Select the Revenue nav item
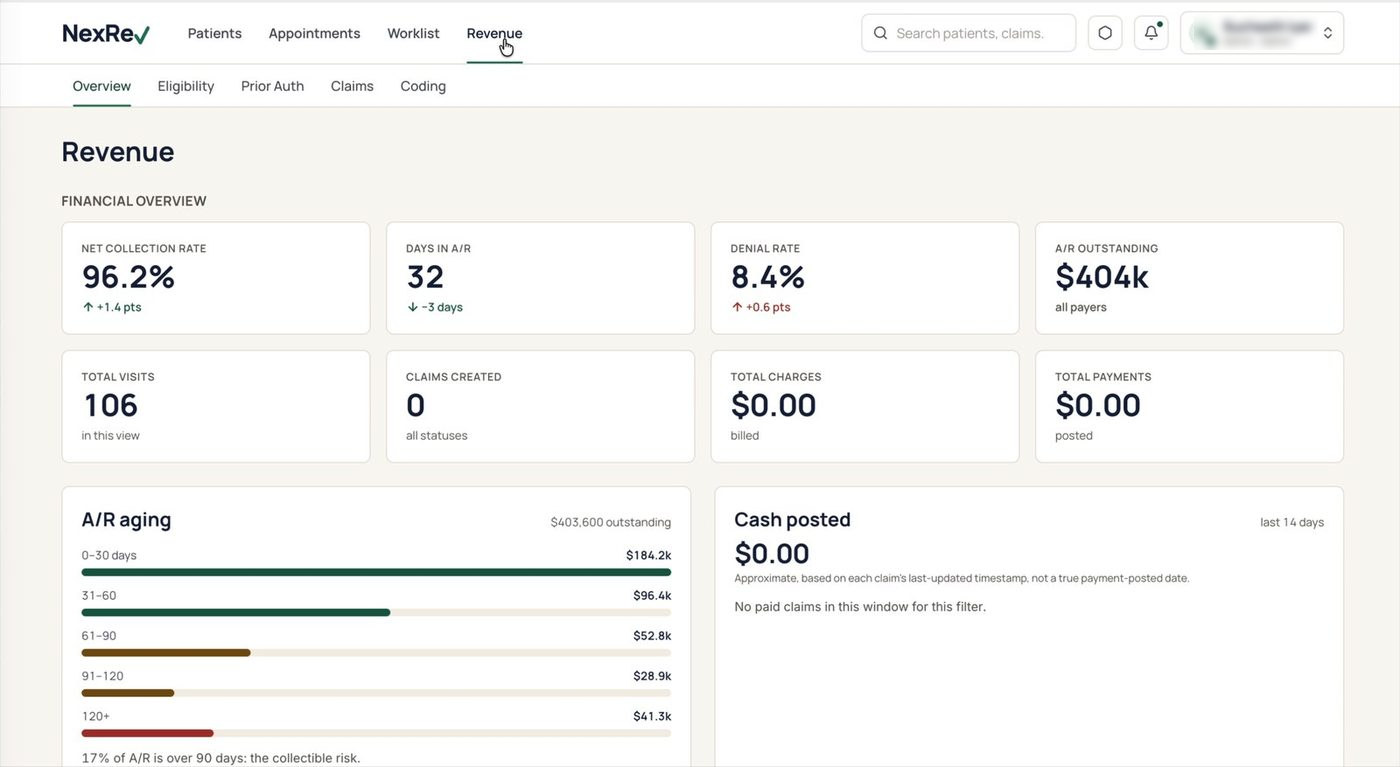Image resolution: width=1400 pixels, height=767 pixels. coord(494,33)
